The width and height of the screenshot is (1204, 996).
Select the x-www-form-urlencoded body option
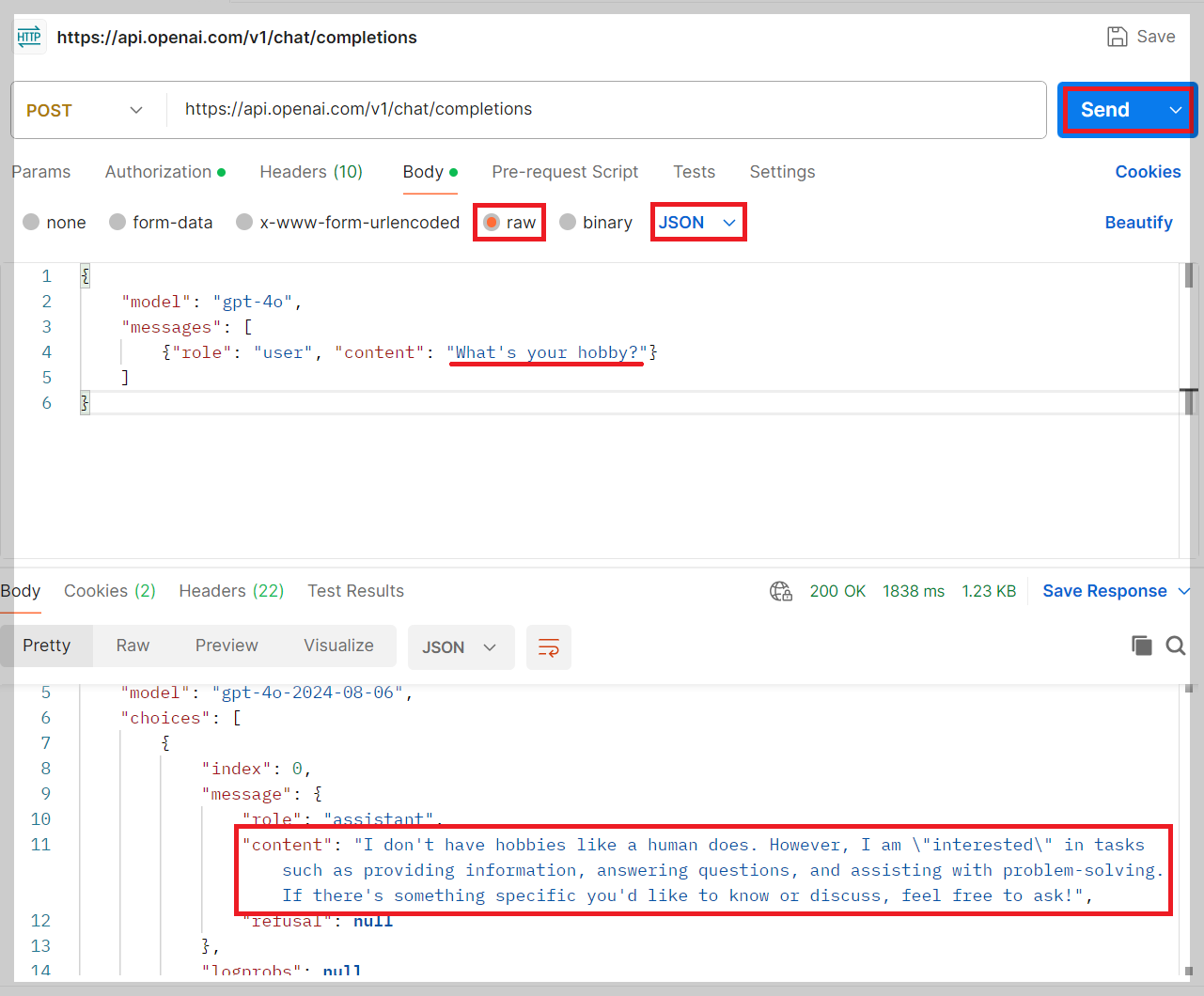244,222
